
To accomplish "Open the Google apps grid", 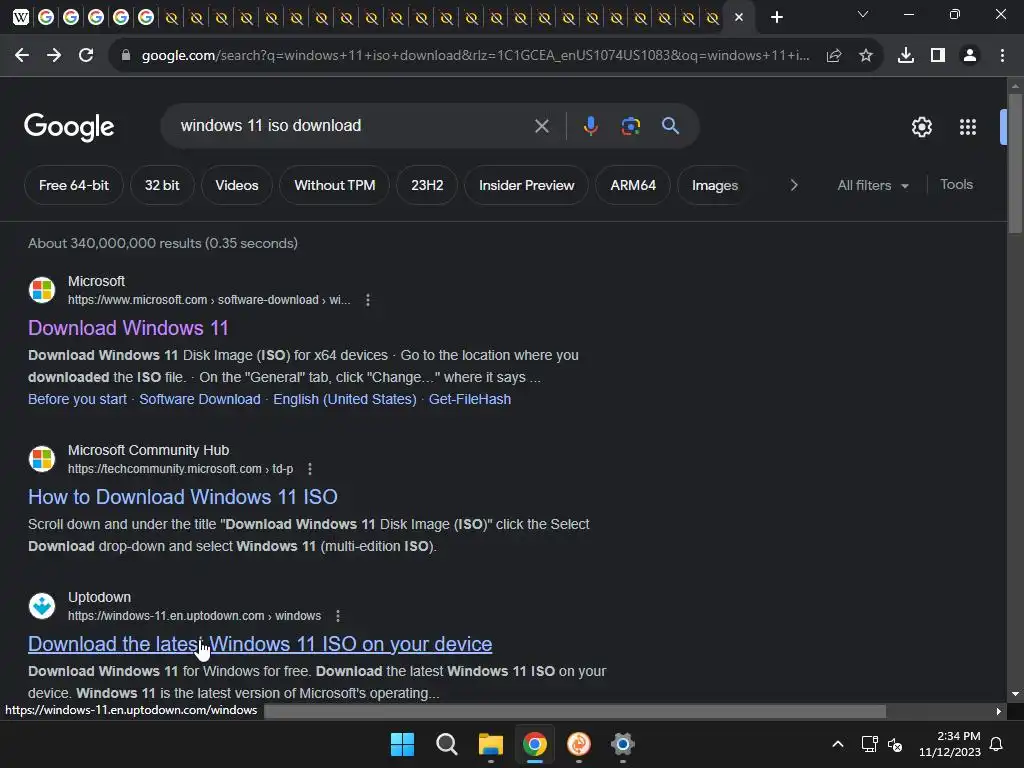I will coord(968,127).
